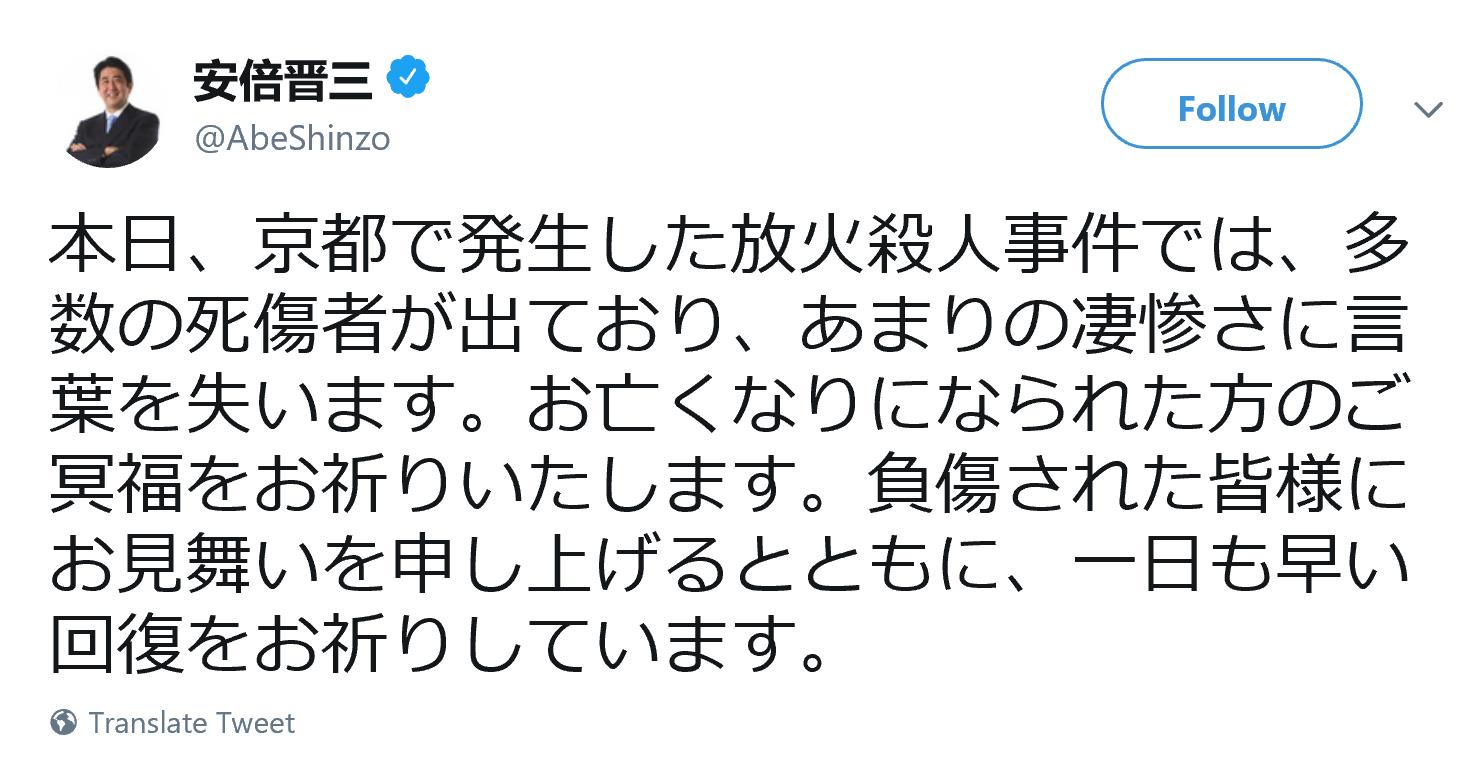This screenshot has width=1481, height=763.
Task: Click the globe icon beside Translate Tweet
Action: (64, 722)
